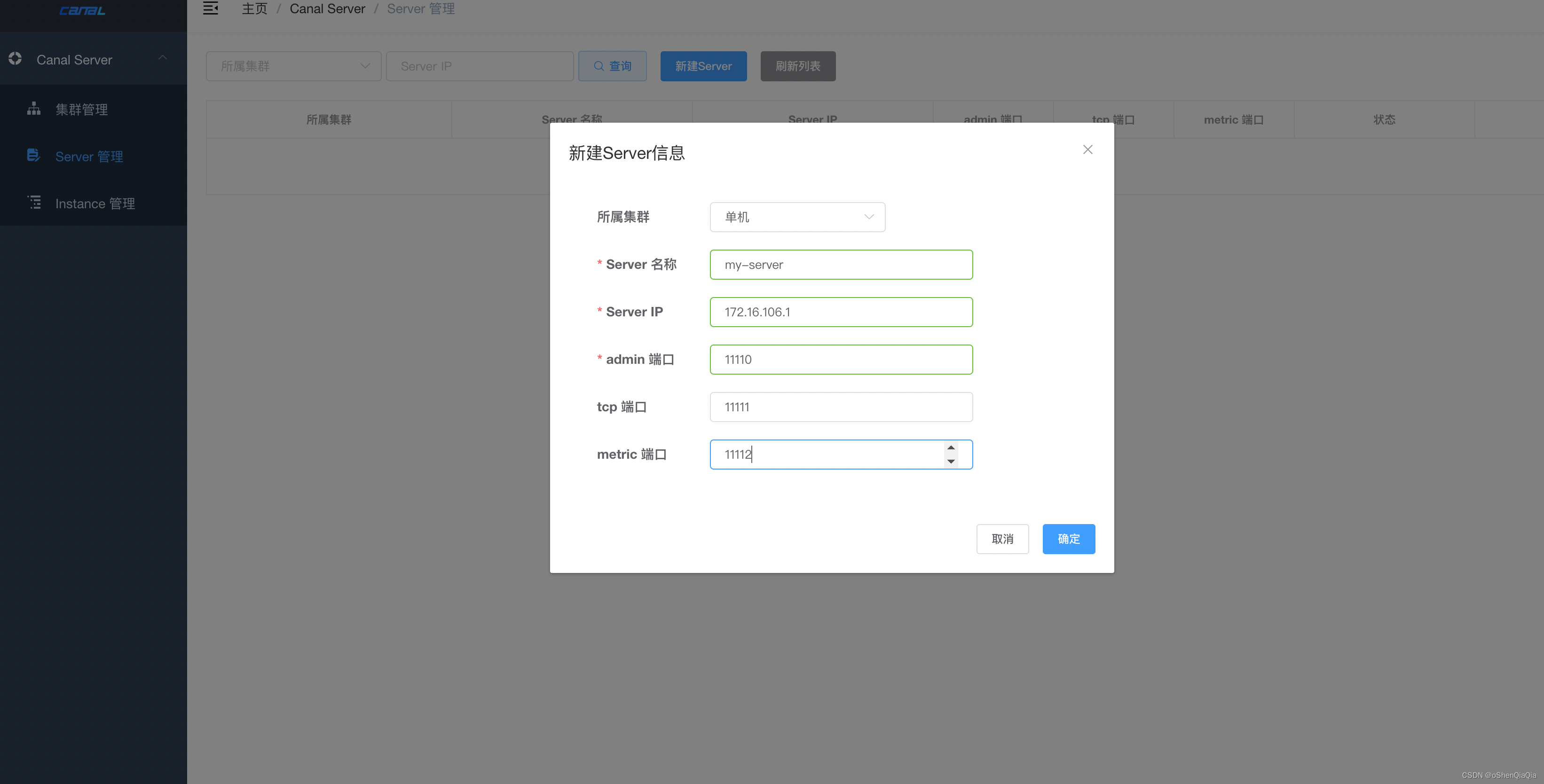Close the 新建Server信息 dialog with X

(x=1087, y=149)
